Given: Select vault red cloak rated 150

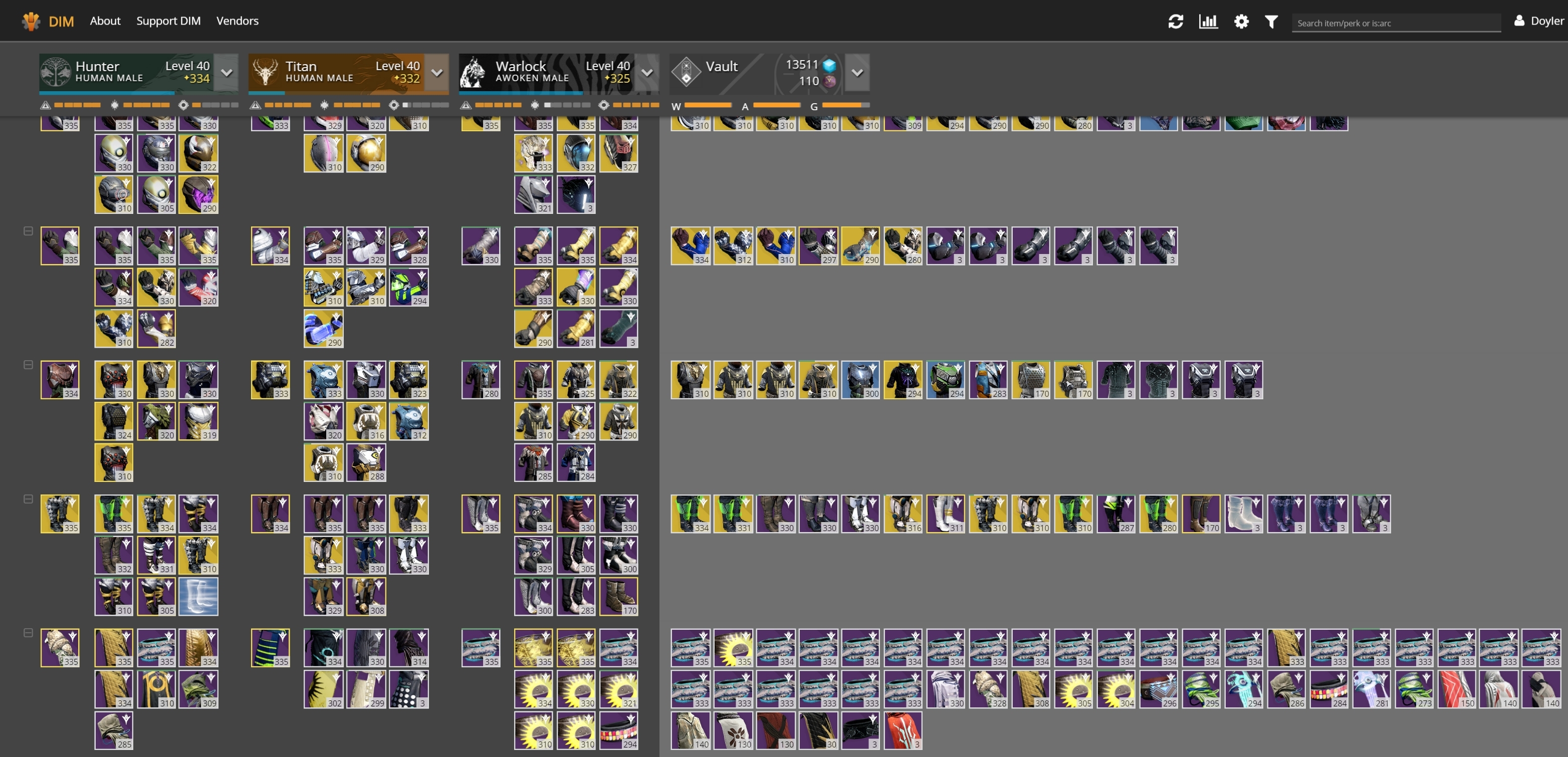Looking at the screenshot, I should 1457,689.
